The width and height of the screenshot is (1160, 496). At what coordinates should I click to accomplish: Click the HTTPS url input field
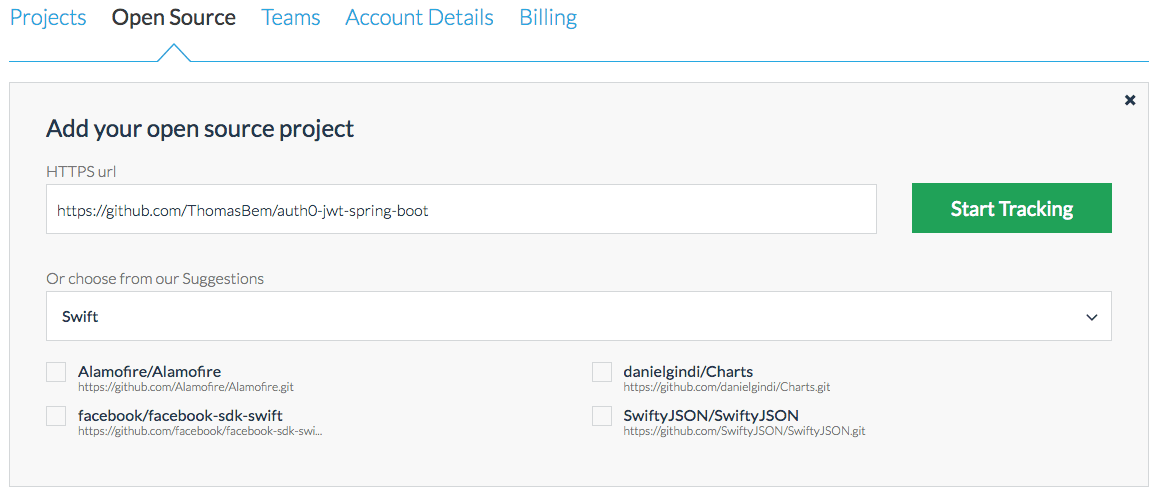(462, 210)
